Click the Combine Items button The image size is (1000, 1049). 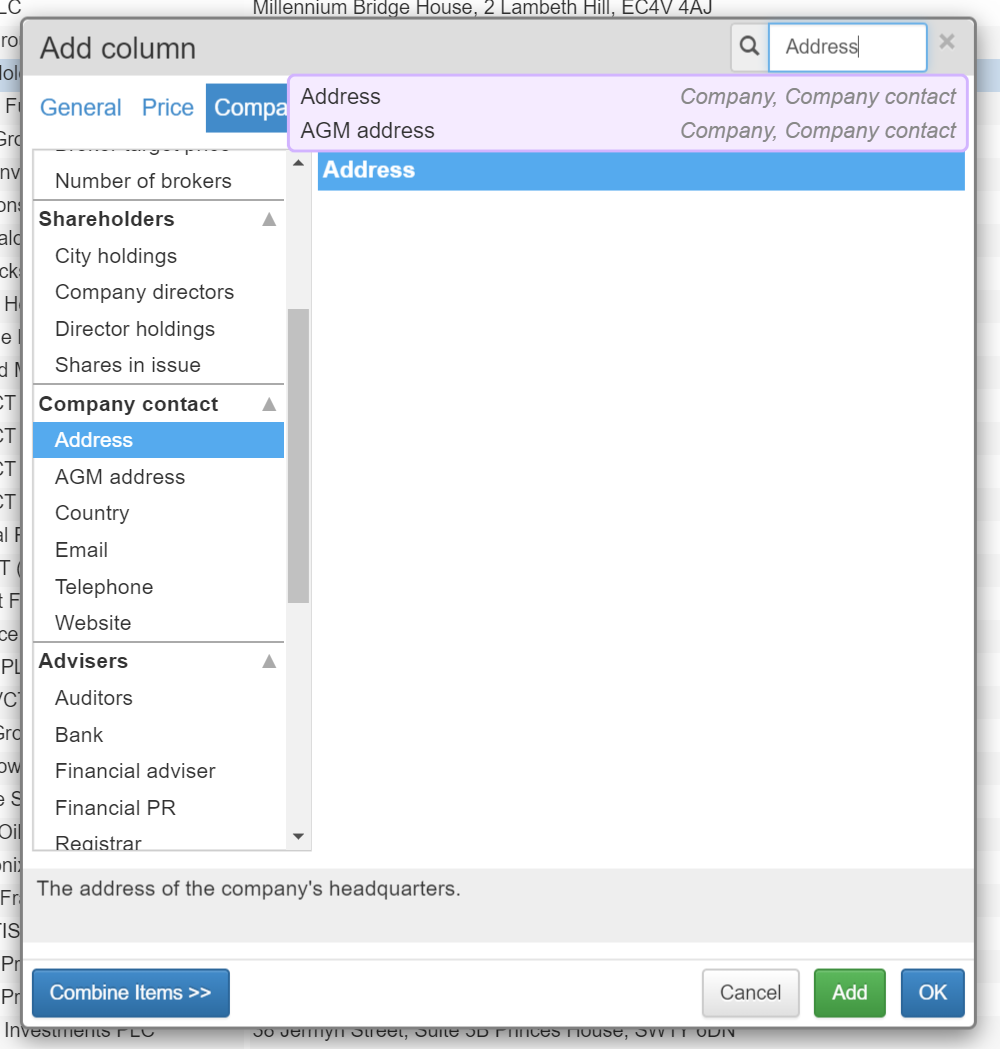click(130, 993)
